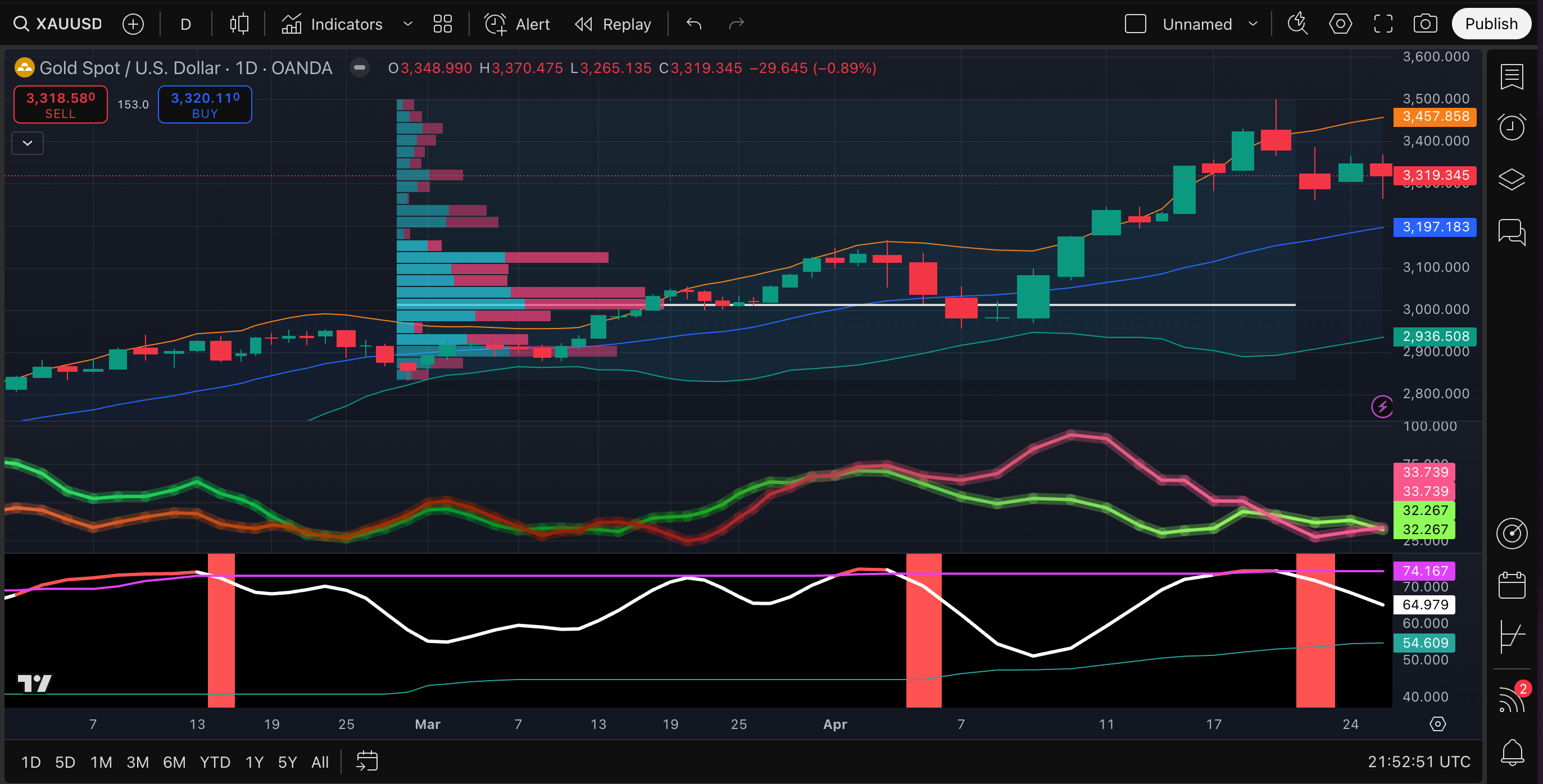Viewport: 1543px width, 784px height.
Task: Open the Indicators dialog
Action: coord(333,24)
